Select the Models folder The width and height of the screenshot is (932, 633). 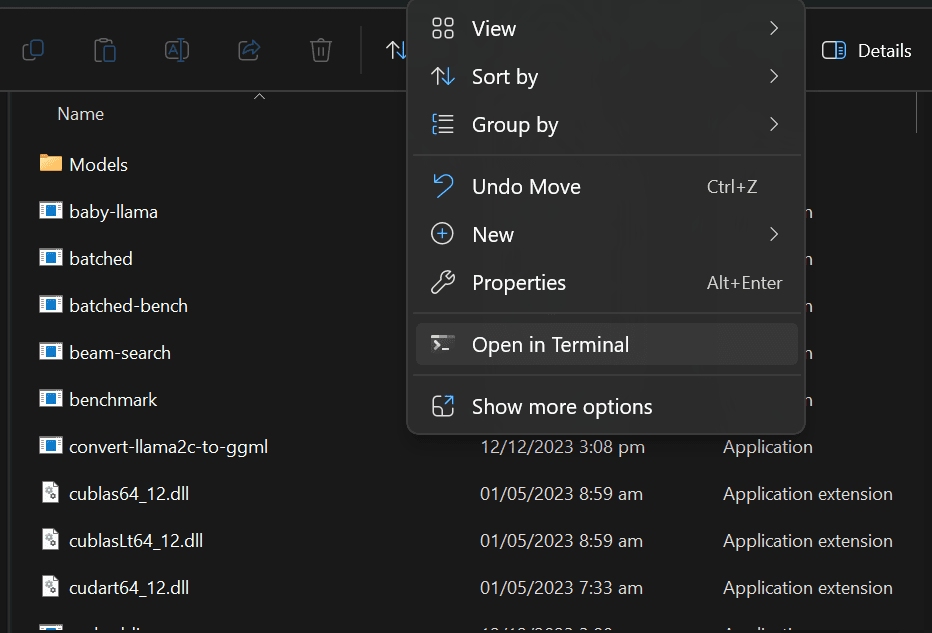(98, 165)
